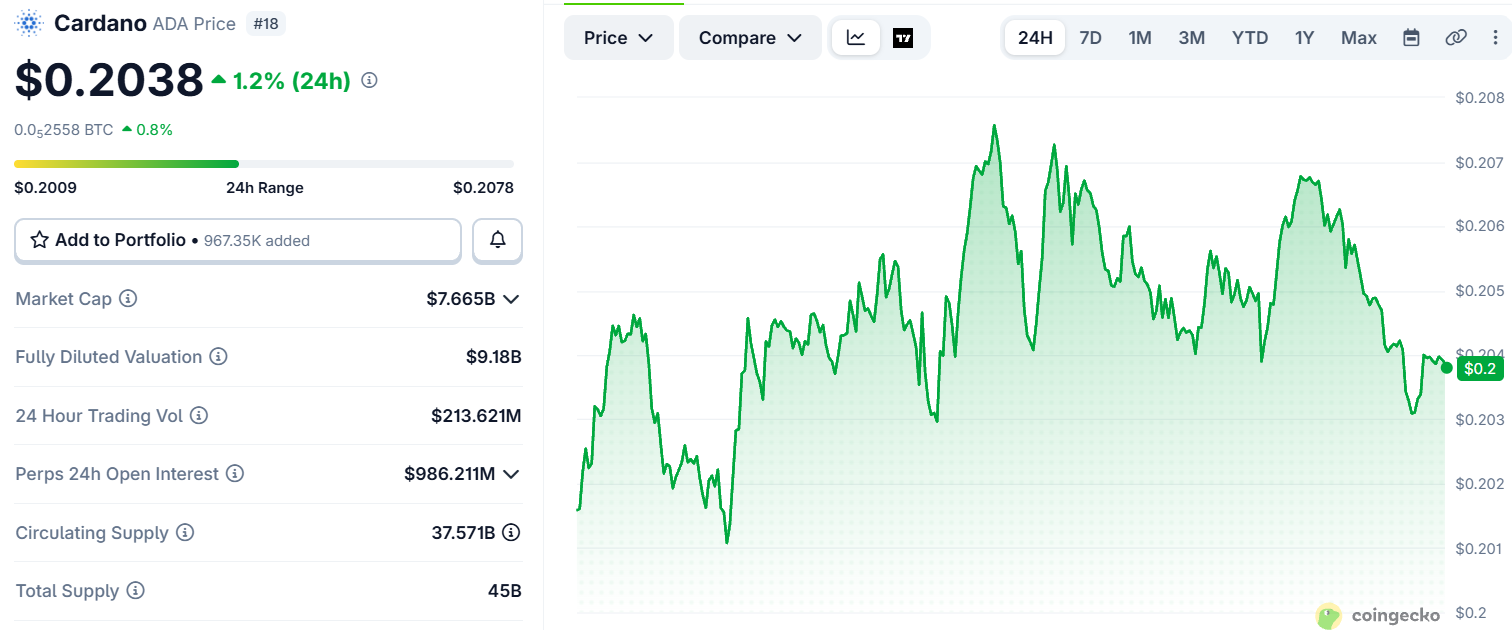
Task: Click the 45B total supply value
Action: coord(505,590)
